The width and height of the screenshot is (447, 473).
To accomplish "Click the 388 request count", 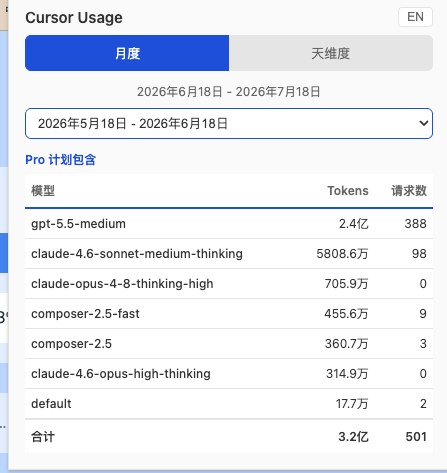I will (x=416, y=224).
